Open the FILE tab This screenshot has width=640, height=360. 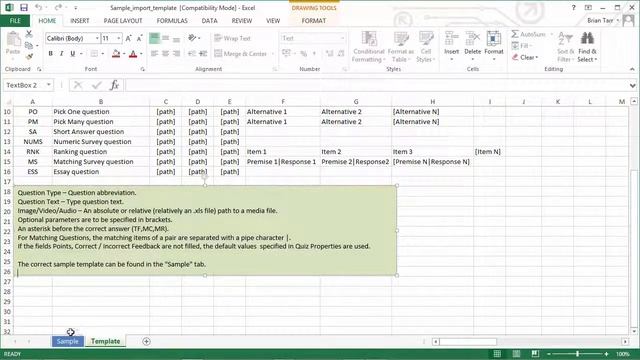coord(15,20)
